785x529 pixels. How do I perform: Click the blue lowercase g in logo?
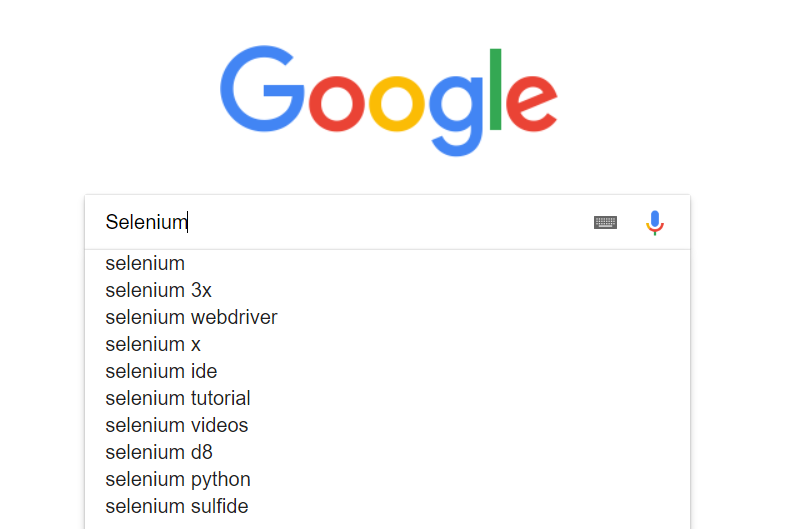click(x=457, y=108)
